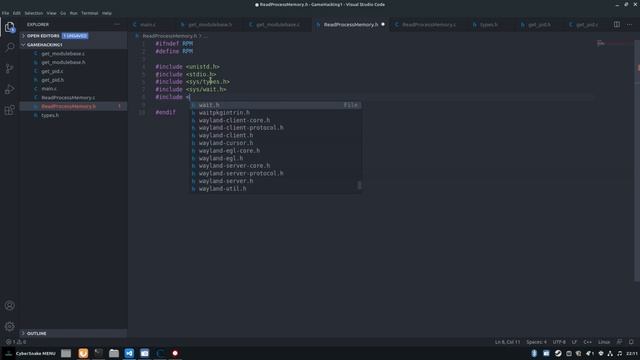Image resolution: width=640 pixels, height=360 pixels.
Task: Click the red record icon in taskbar
Action: (175, 353)
